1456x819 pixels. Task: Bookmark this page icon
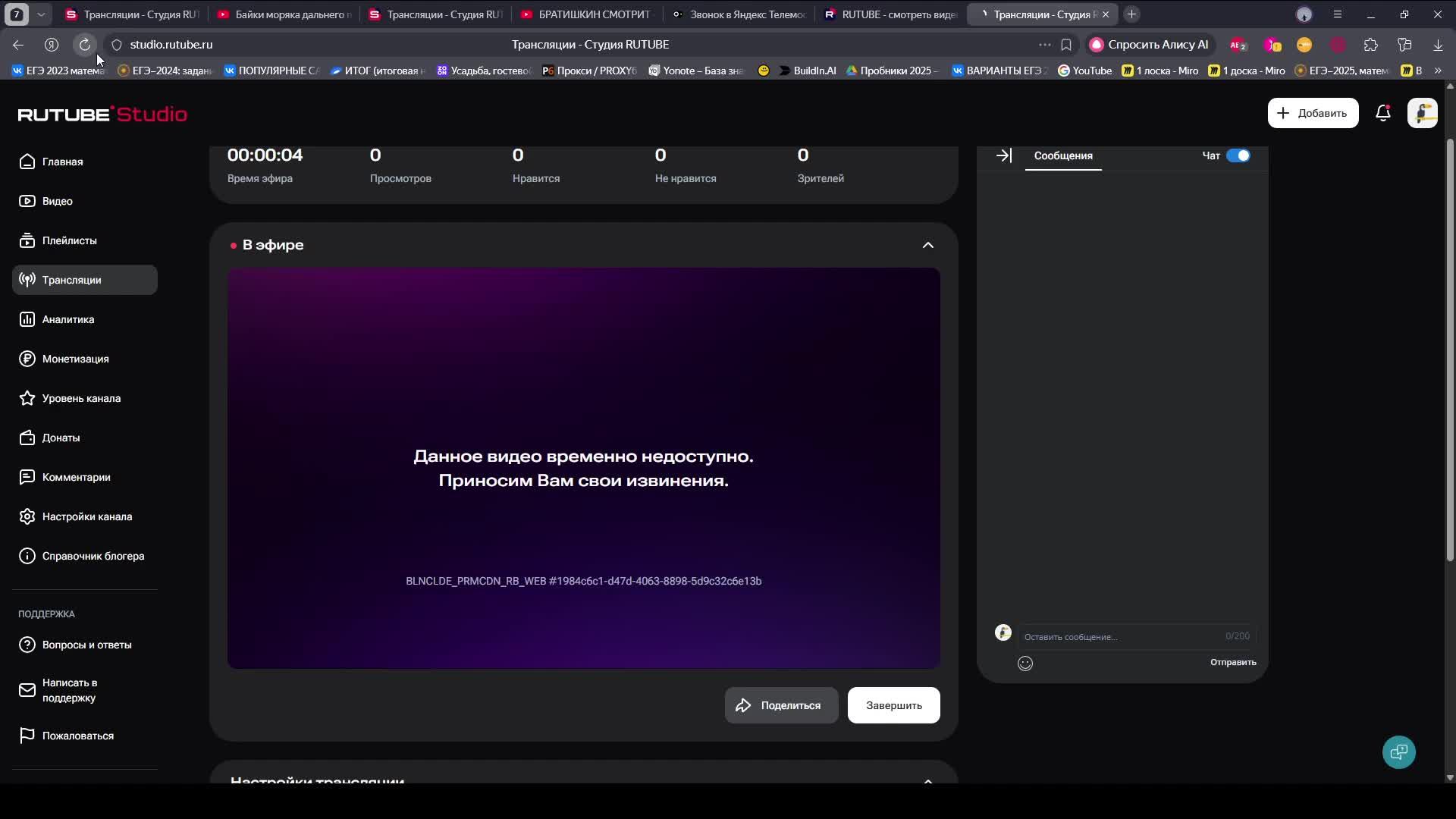[1066, 45]
